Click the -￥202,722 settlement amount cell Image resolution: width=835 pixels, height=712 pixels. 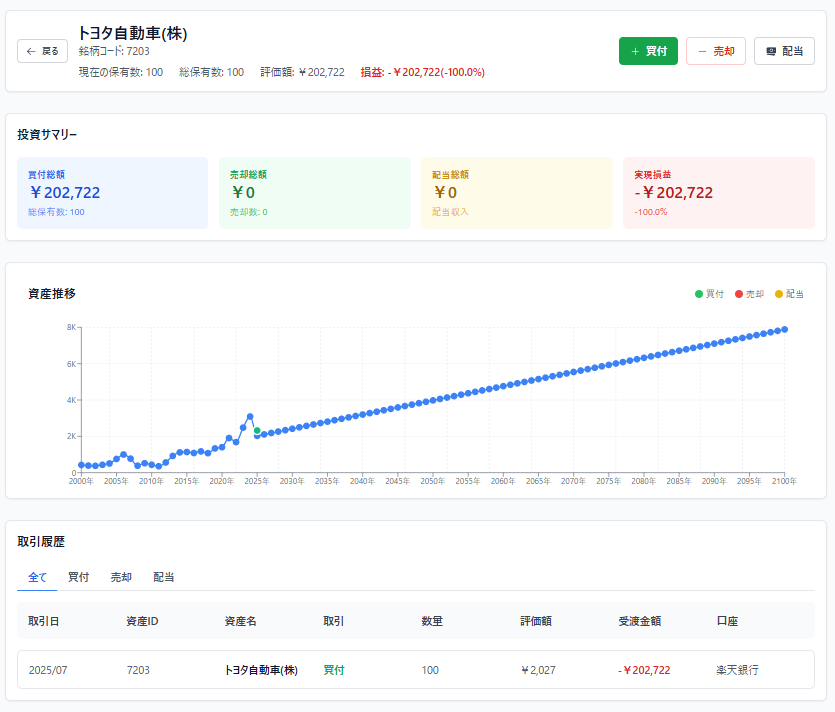(644, 670)
